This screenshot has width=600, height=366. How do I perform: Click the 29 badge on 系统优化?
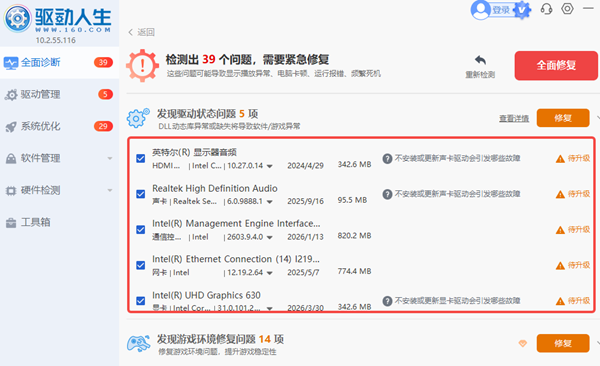[103, 126]
